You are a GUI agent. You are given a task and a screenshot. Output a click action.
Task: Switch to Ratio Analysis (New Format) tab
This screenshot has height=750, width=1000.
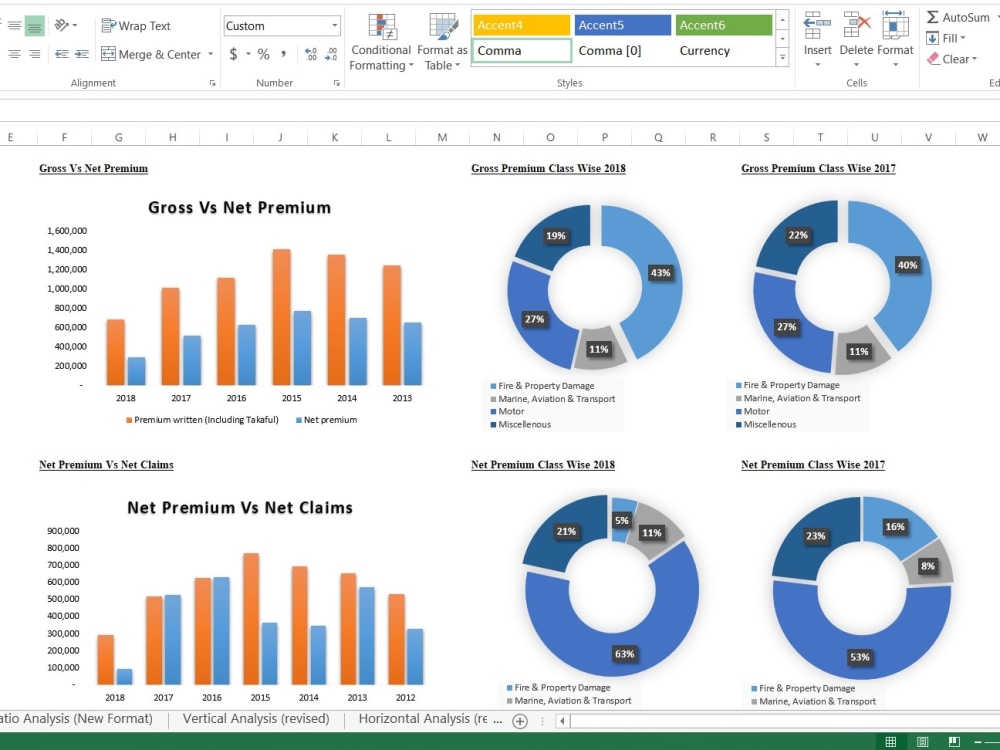click(77, 719)
